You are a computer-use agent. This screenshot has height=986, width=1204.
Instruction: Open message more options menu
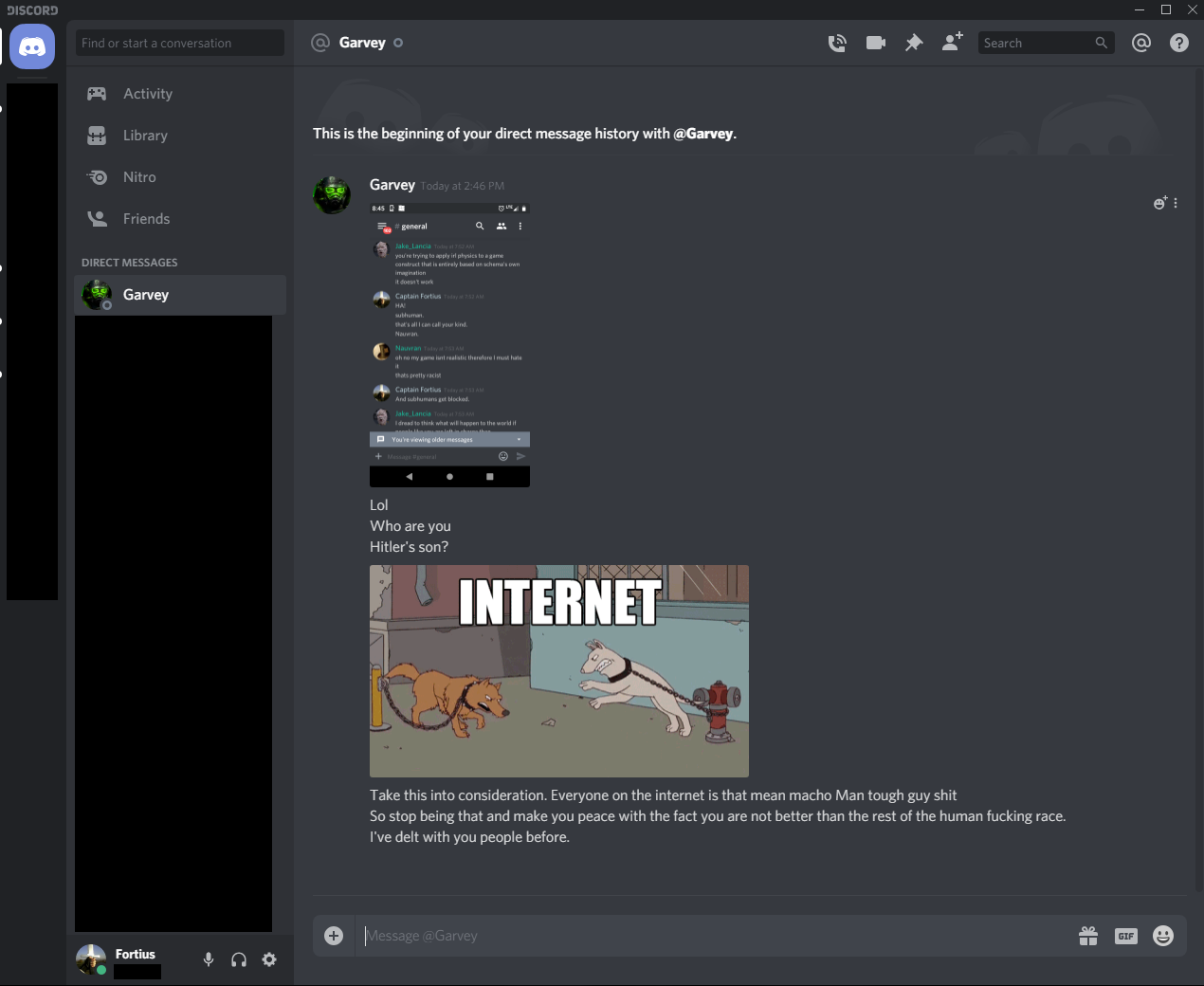click(x=1176, y=203)
